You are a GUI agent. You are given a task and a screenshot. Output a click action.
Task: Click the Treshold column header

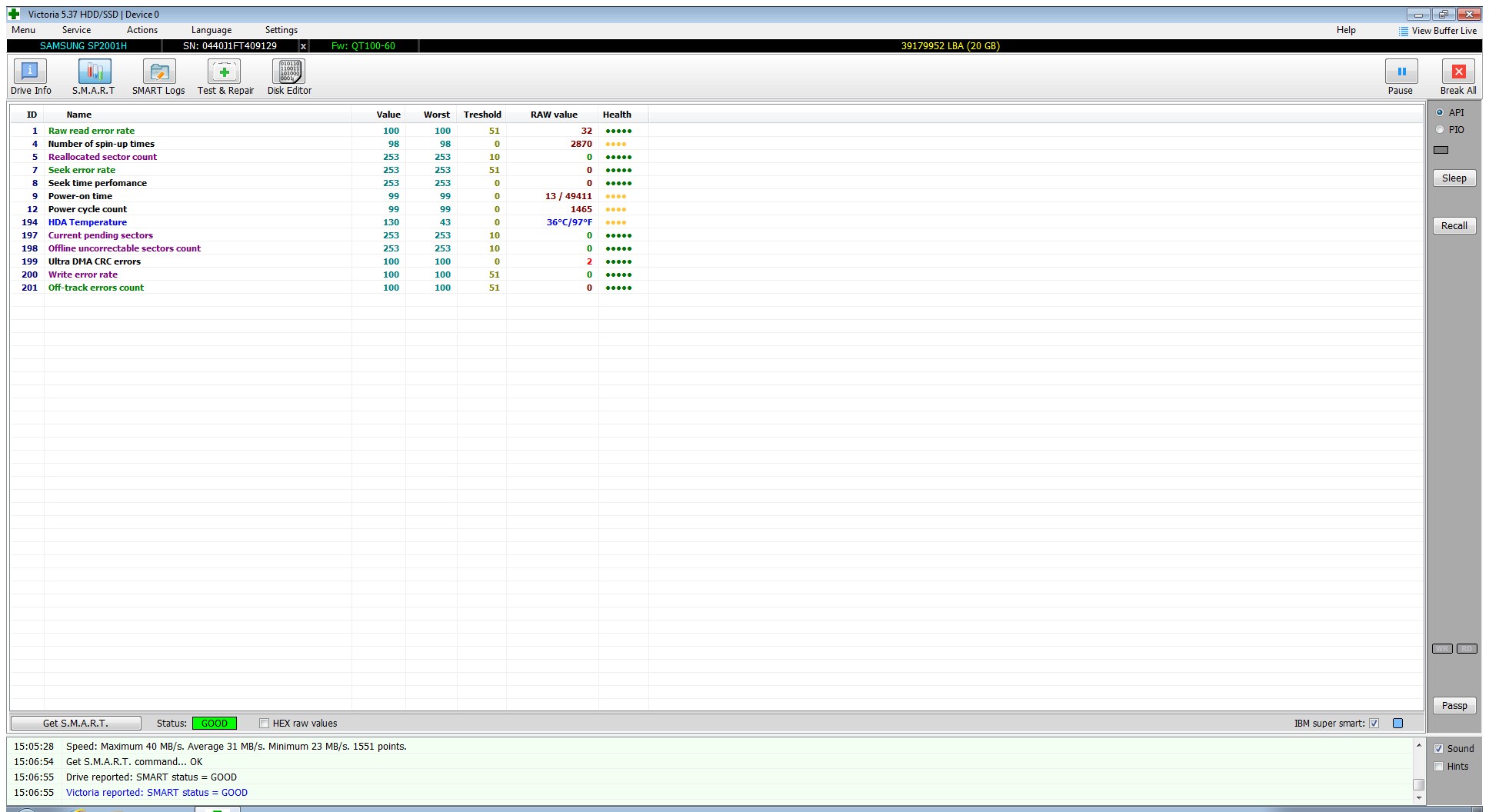(482, 115)
